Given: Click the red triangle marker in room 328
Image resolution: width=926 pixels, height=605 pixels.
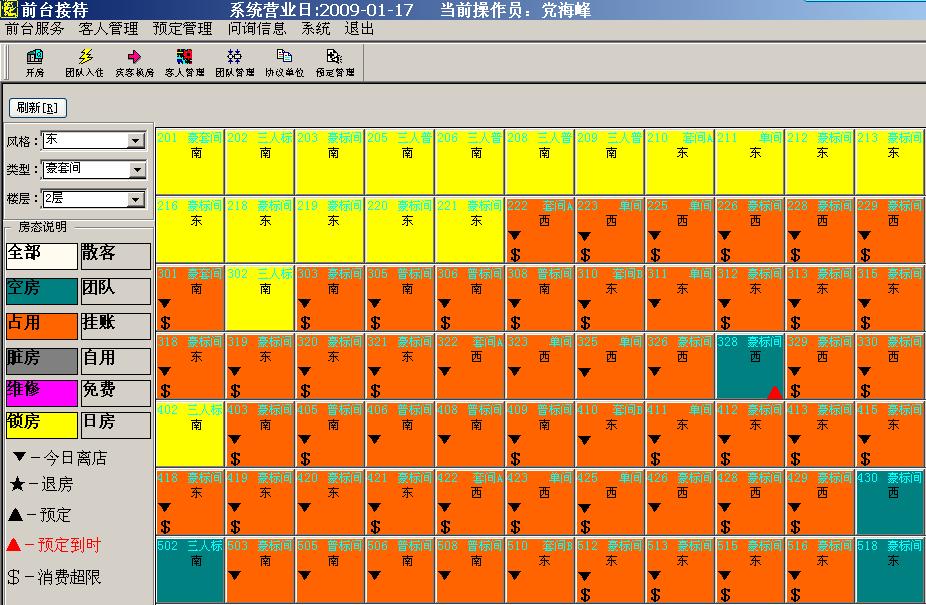Looking at the screenshot, I should pyautogui.click(x=774, y=393).
